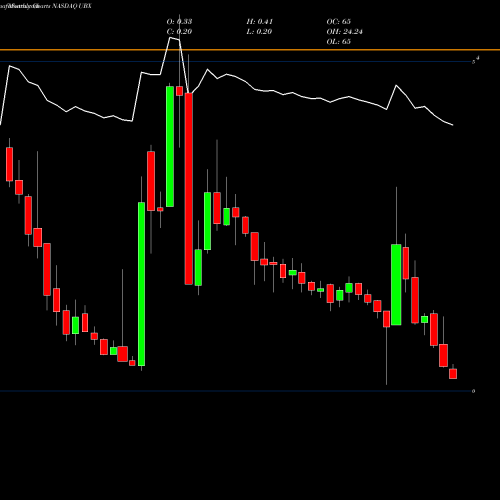Select the low value 'L: 0.20'
Viewport: 500px width, 500px height.
coord(259,31)
